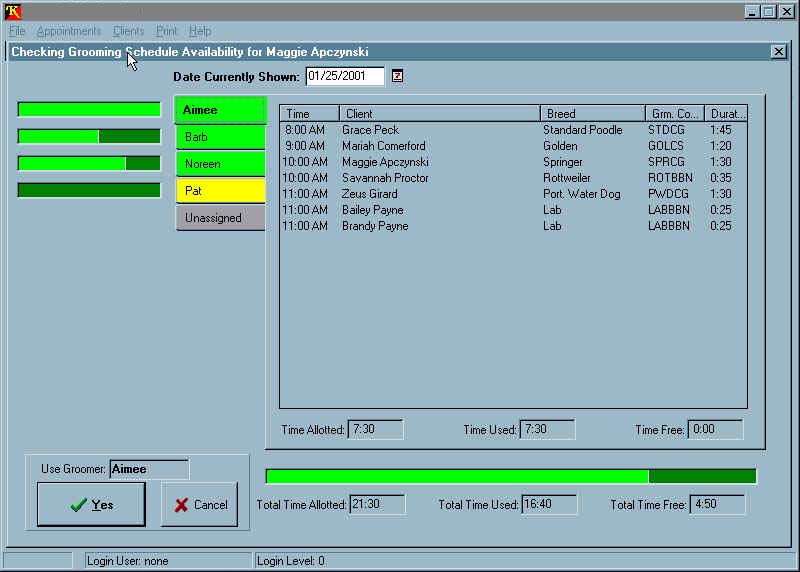Open the Appointments menu
800x572 pixels.
click(68, 31)
